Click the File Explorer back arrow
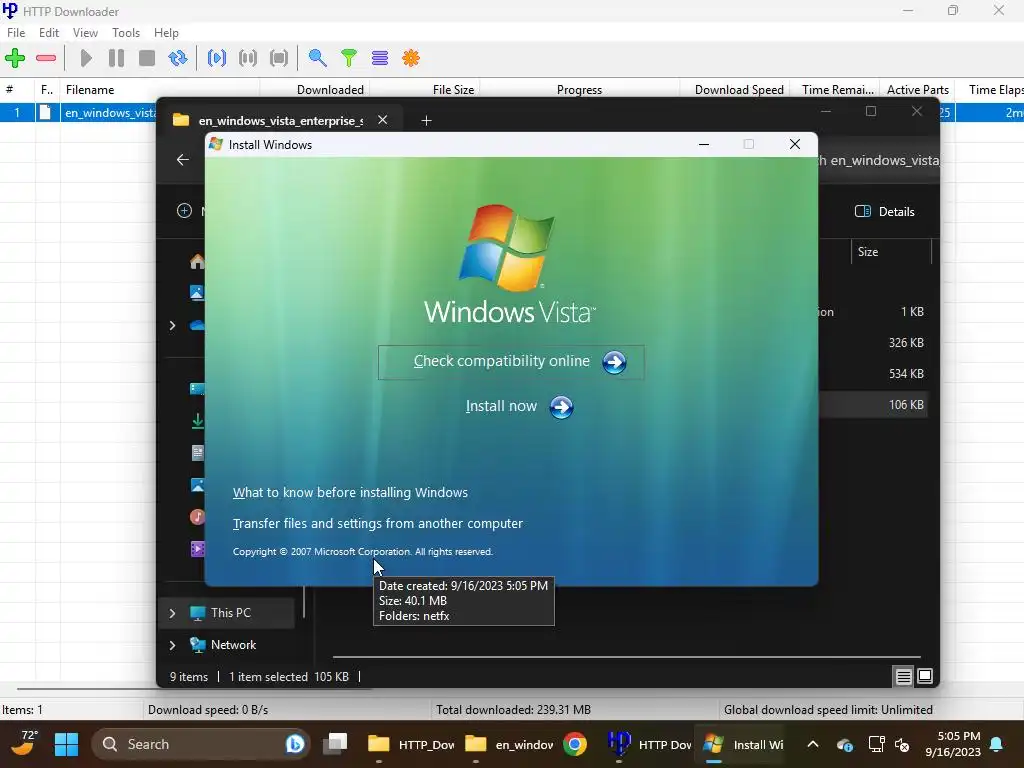This screenshot has width=1024, height=768. 183,159
